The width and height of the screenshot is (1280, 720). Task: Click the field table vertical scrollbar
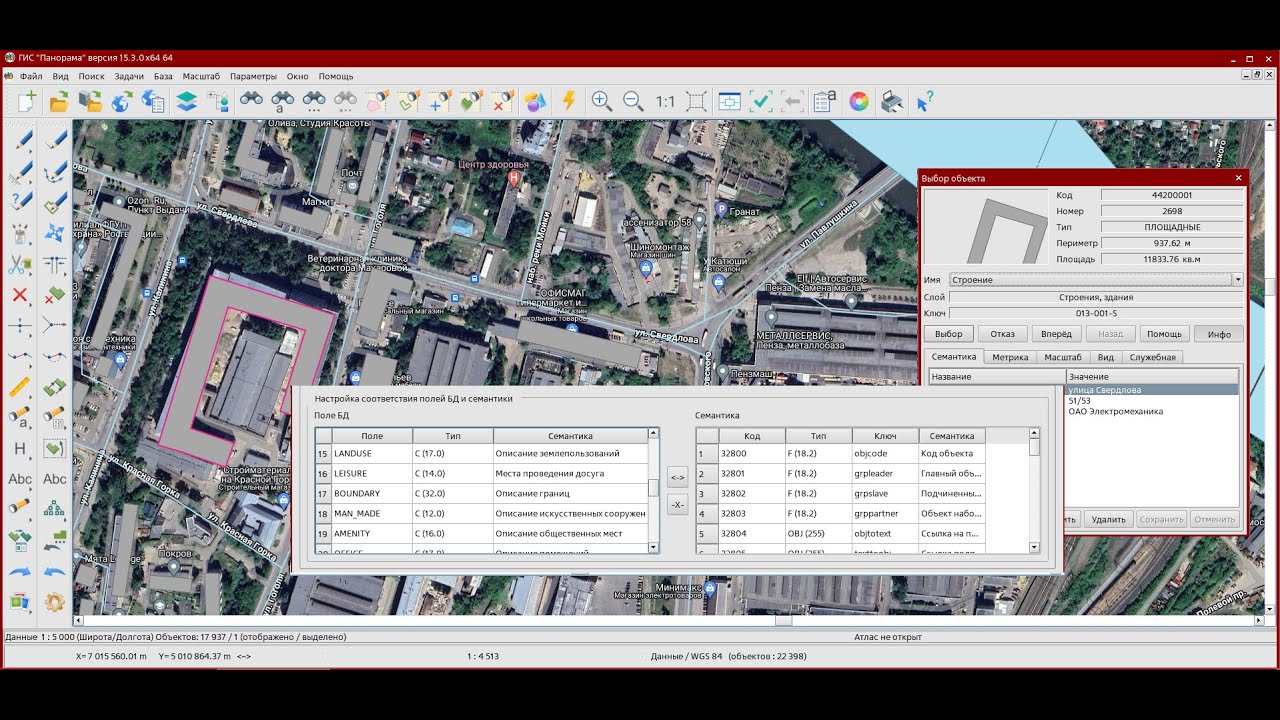[654, 490]
